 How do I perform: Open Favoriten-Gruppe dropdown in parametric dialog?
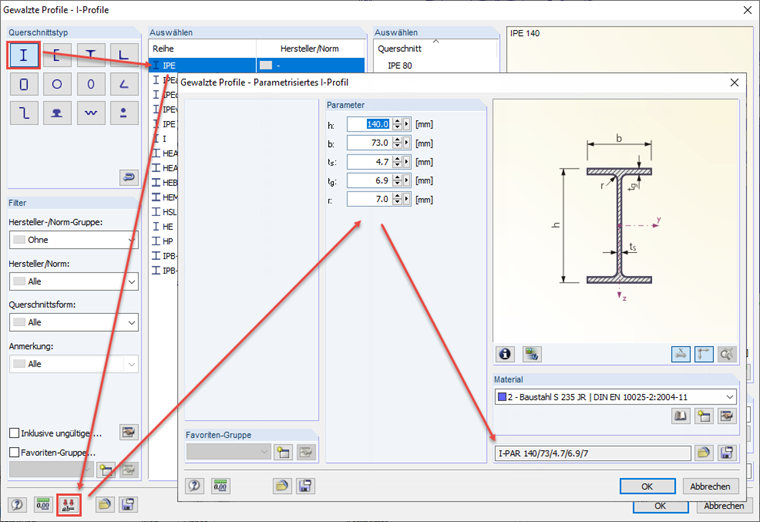(228, 452)
